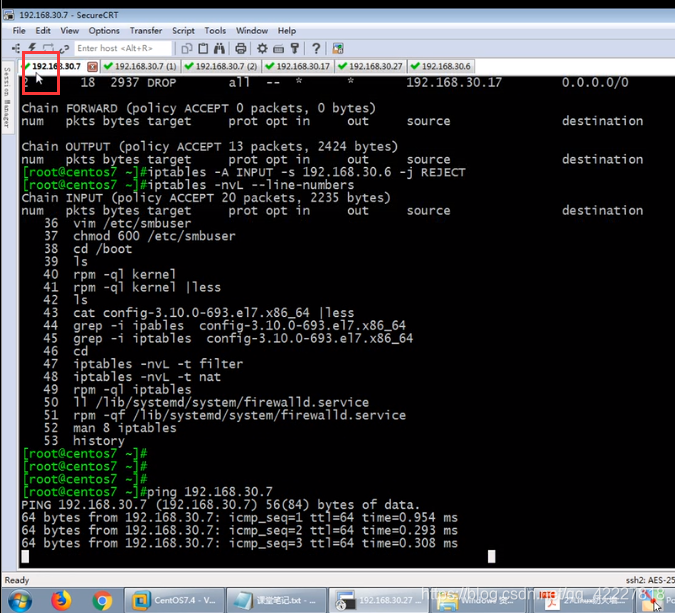Focus the Enter host input field

(x=123, y=48)
